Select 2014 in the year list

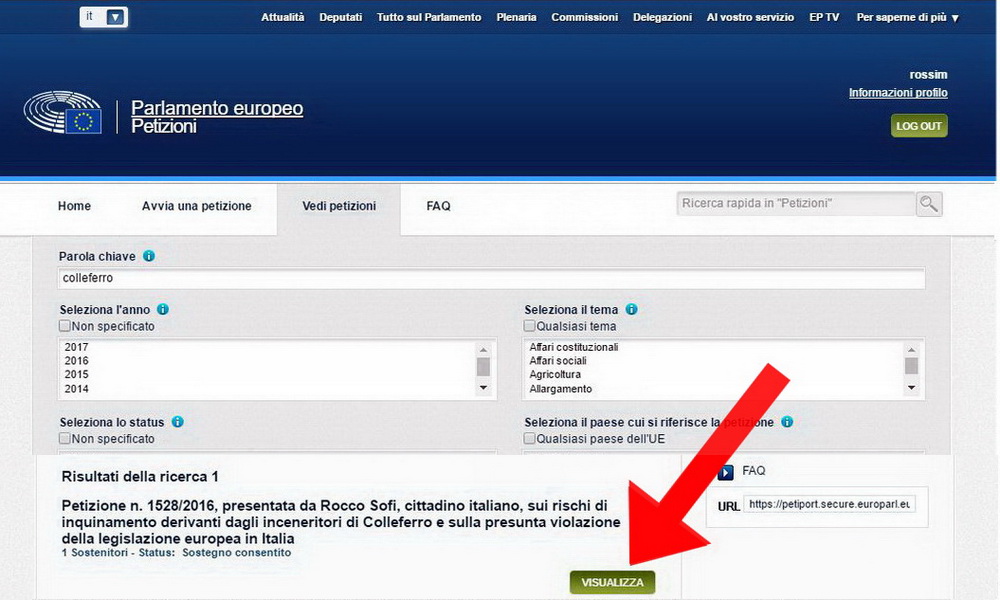coord(77,388)
